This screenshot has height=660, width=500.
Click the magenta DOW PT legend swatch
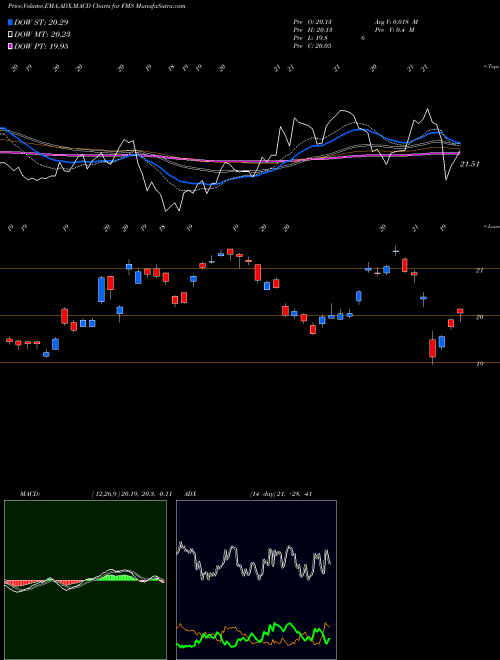pos(11,46)
